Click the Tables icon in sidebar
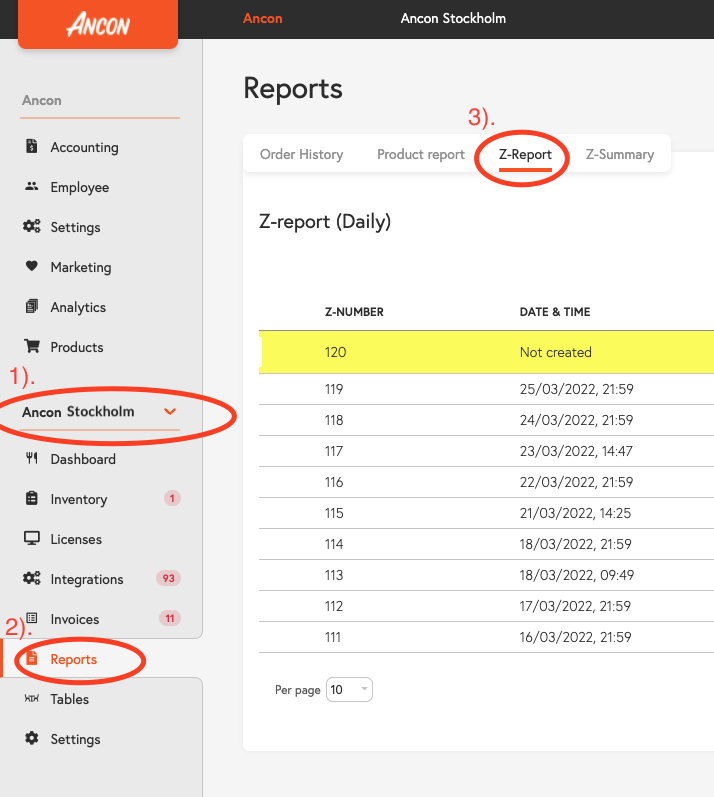This screenshot has height=797, width=714. tap(32, 698)
